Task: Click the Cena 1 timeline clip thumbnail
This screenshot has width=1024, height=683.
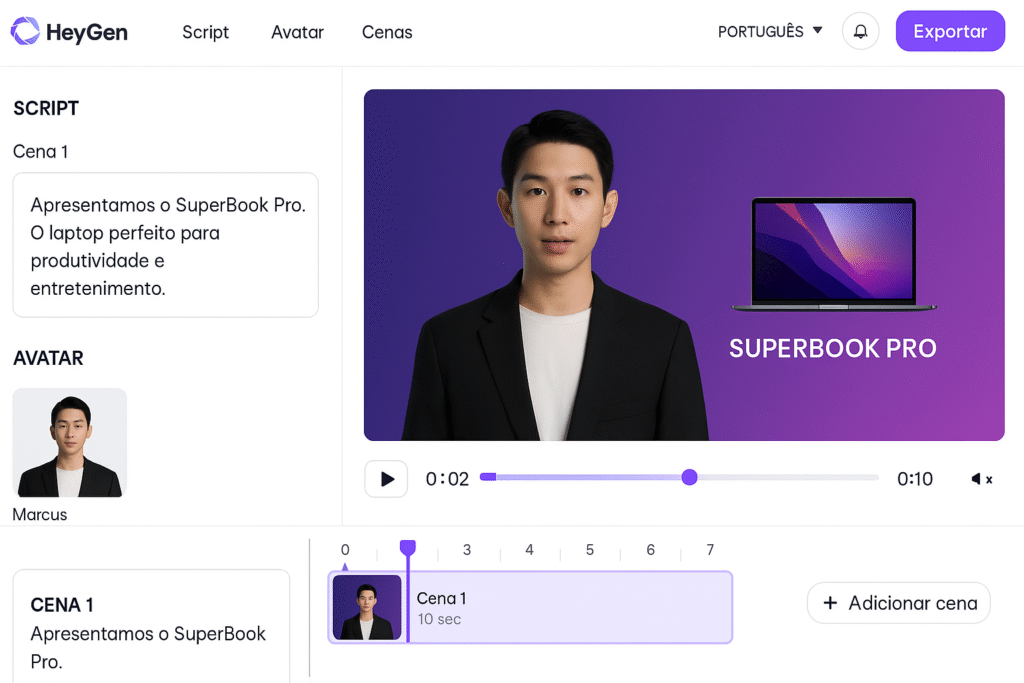Action: 367,607
